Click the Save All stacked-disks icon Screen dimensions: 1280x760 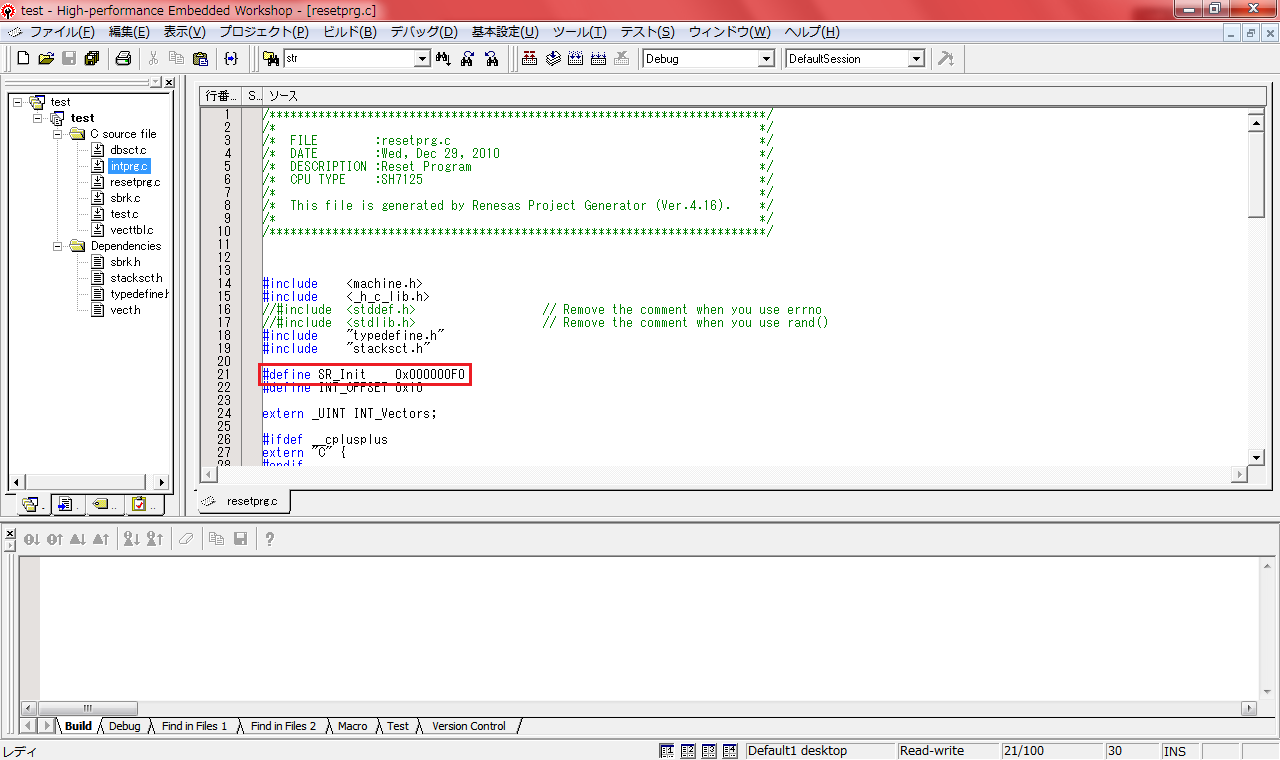[92, 59]
